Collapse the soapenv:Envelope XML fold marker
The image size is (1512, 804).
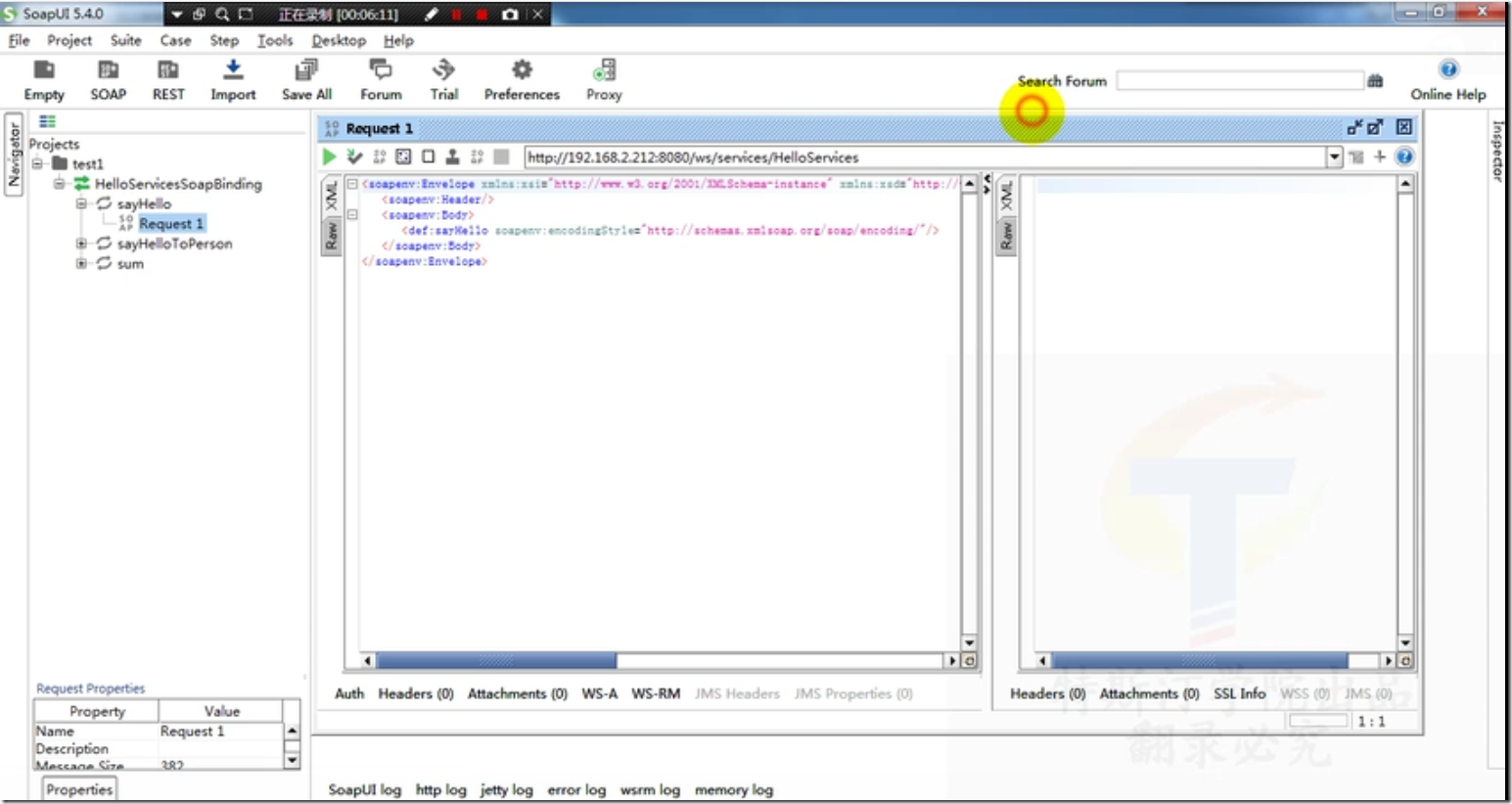coord(352,183)
